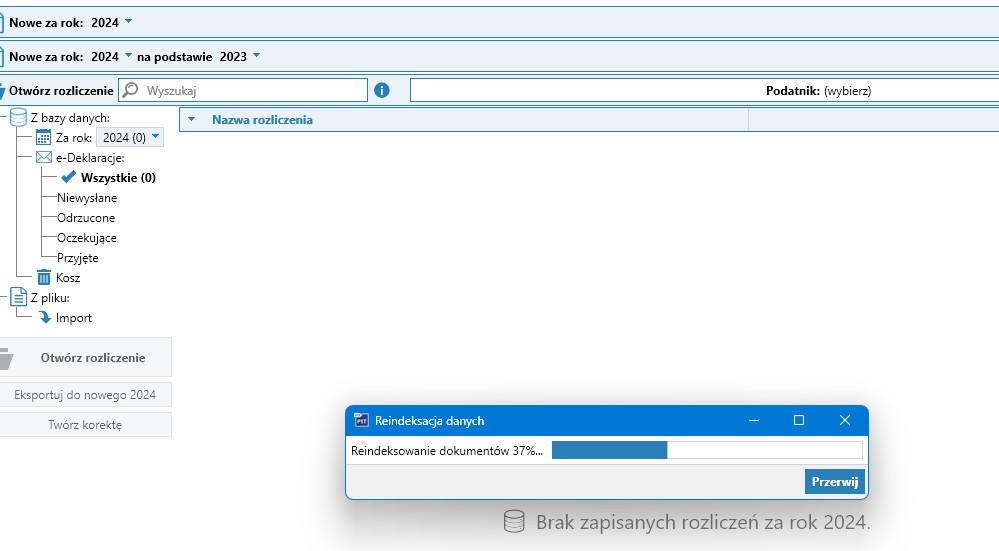Select the Przyjęte tree item
The width and height of the screenshot is (999, 551).
78,258
